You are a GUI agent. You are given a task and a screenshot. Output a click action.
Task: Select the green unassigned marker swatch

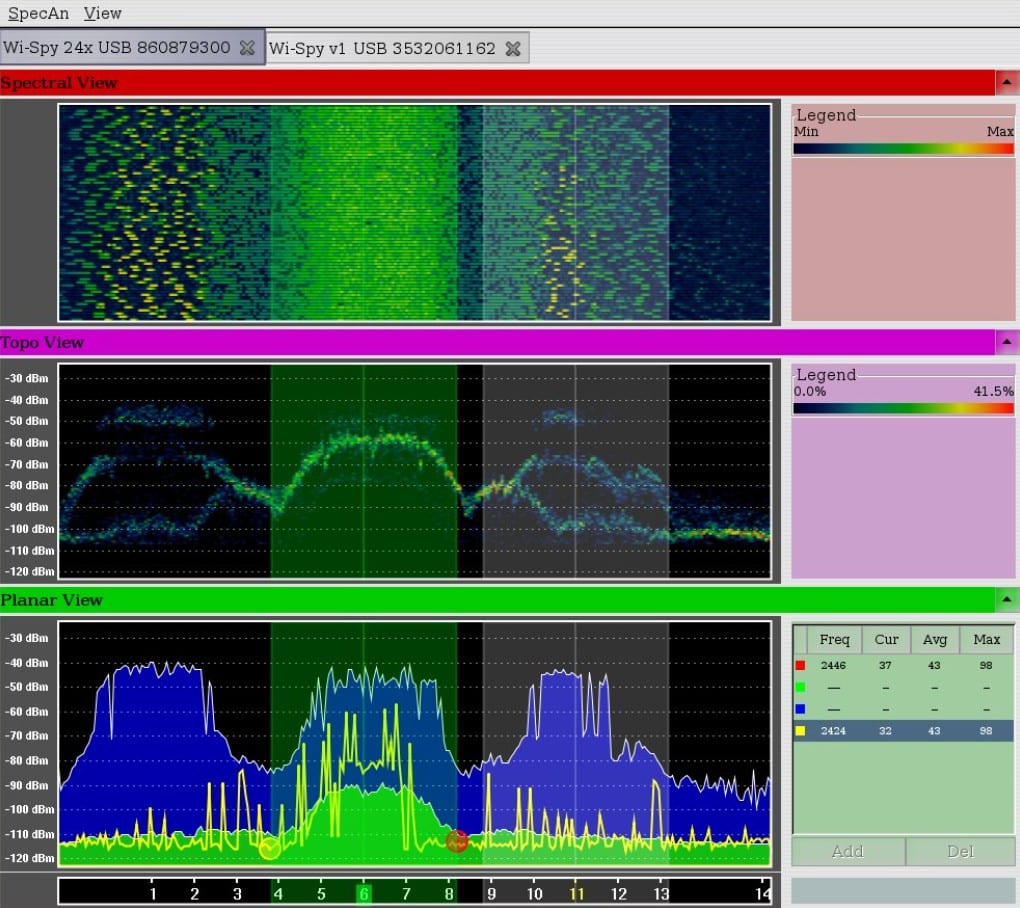(x=802, y=687)
